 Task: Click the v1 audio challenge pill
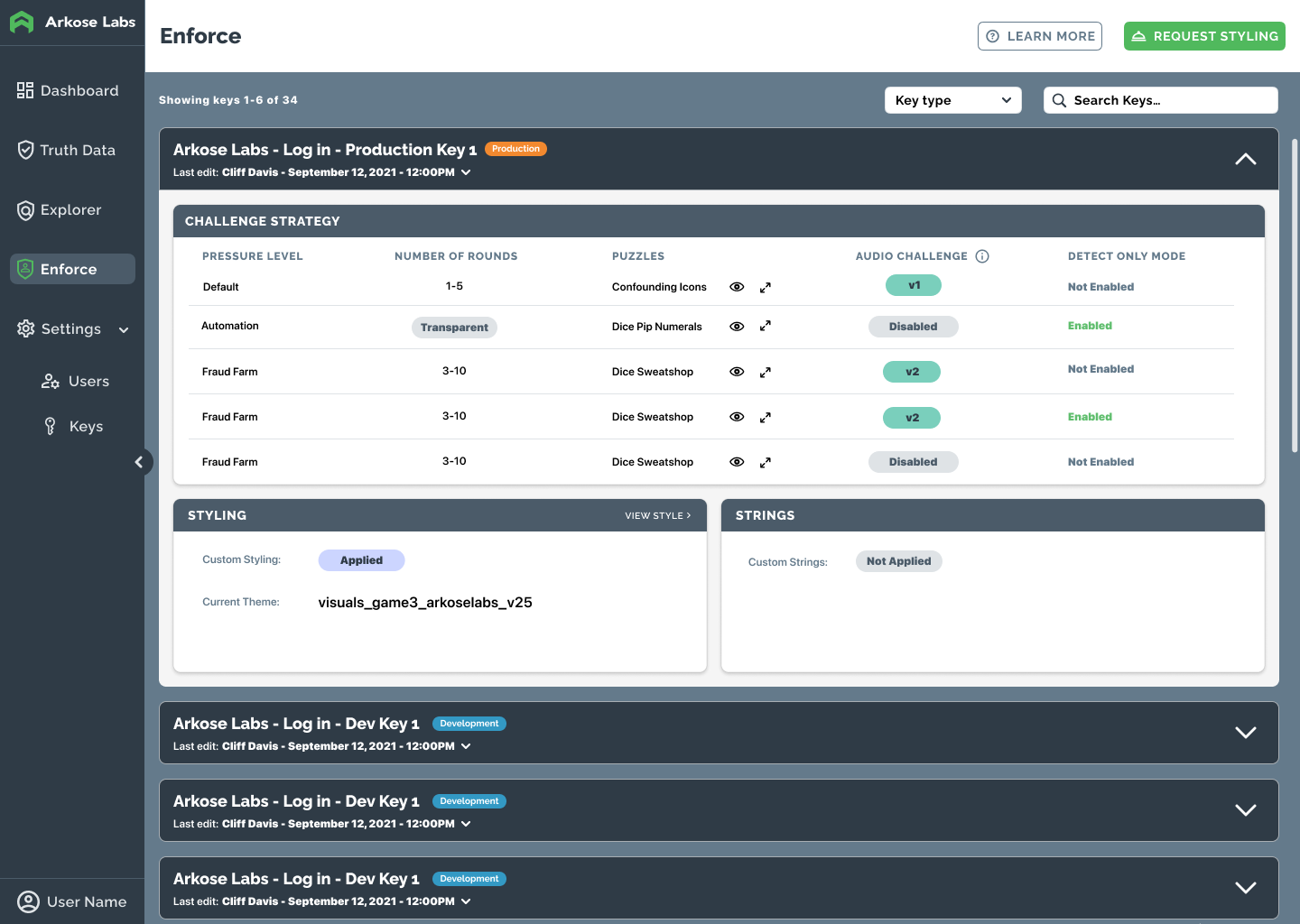pyautogui.click(x=914, y=285)
